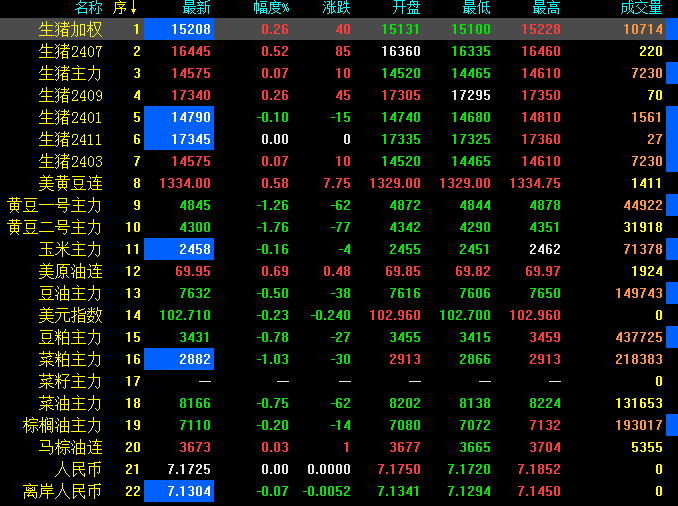
Task: Sort quotes by 最新 column header
Action: pyautogui.click(x=196, y=7)
